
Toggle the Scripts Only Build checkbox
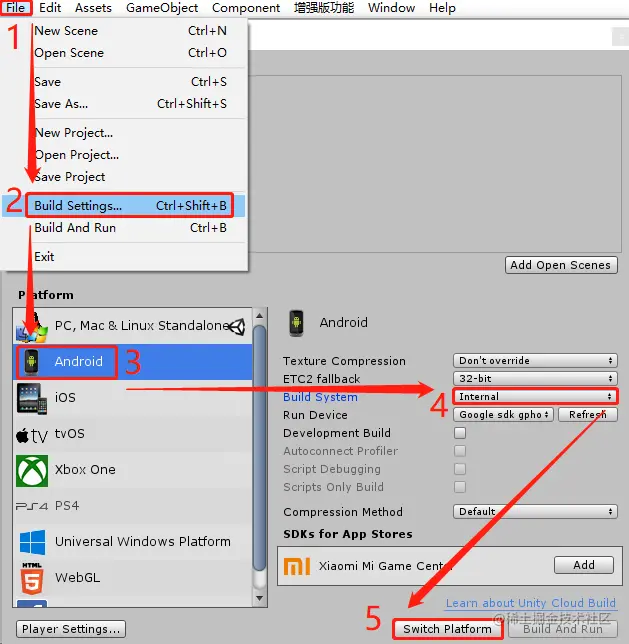[x=460, y=487]
